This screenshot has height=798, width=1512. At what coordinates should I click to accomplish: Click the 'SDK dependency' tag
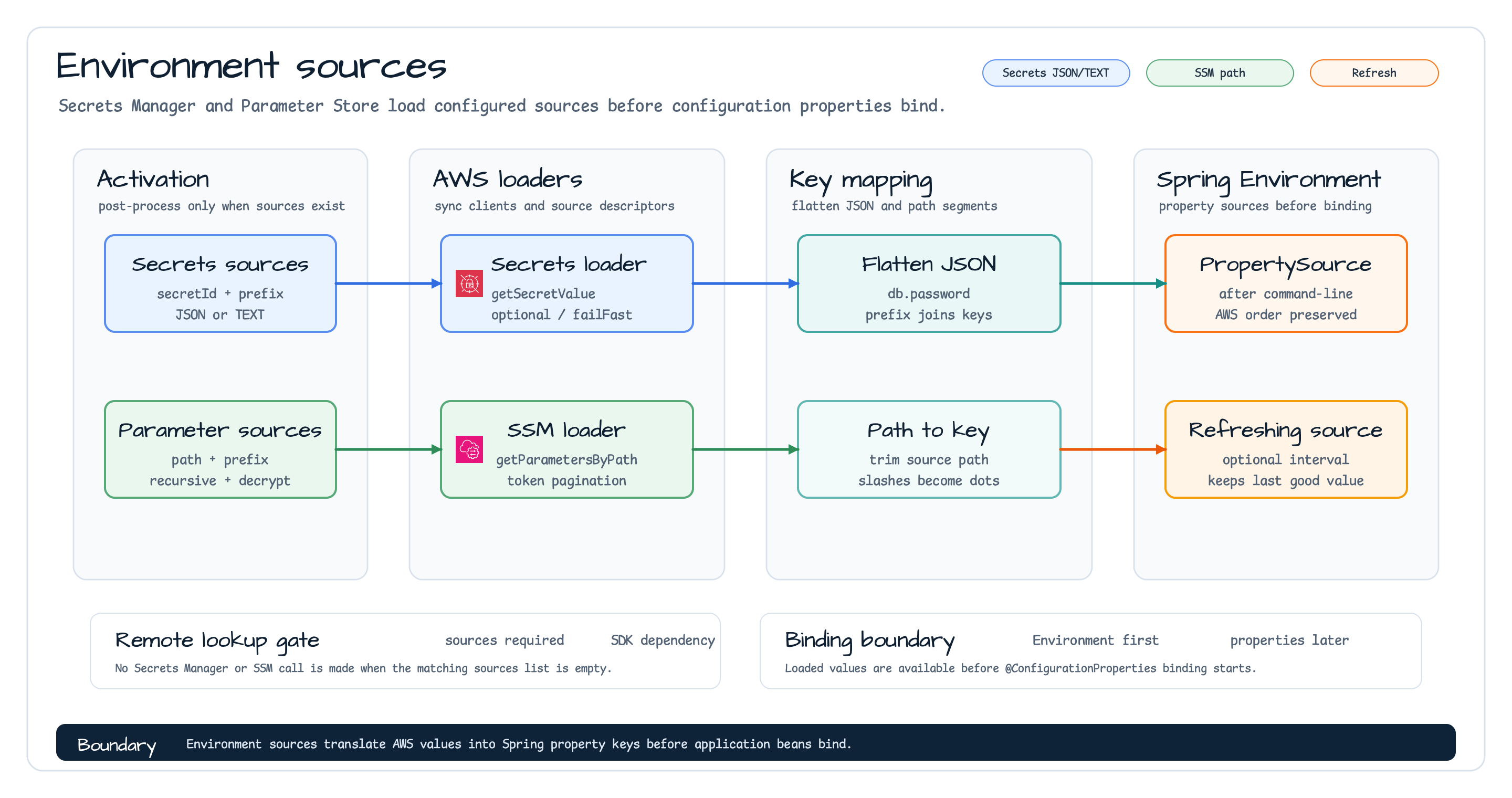(663, 640)
